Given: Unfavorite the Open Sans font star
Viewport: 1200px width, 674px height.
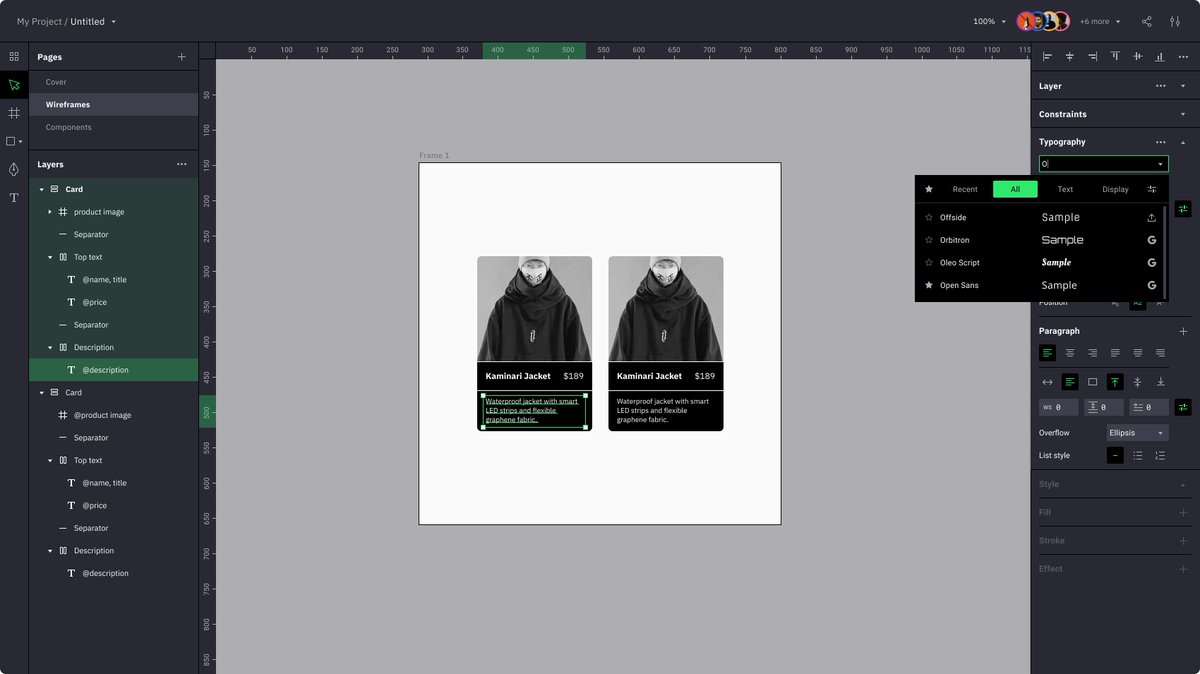Looking at the screenshot, I should (929, 285).
